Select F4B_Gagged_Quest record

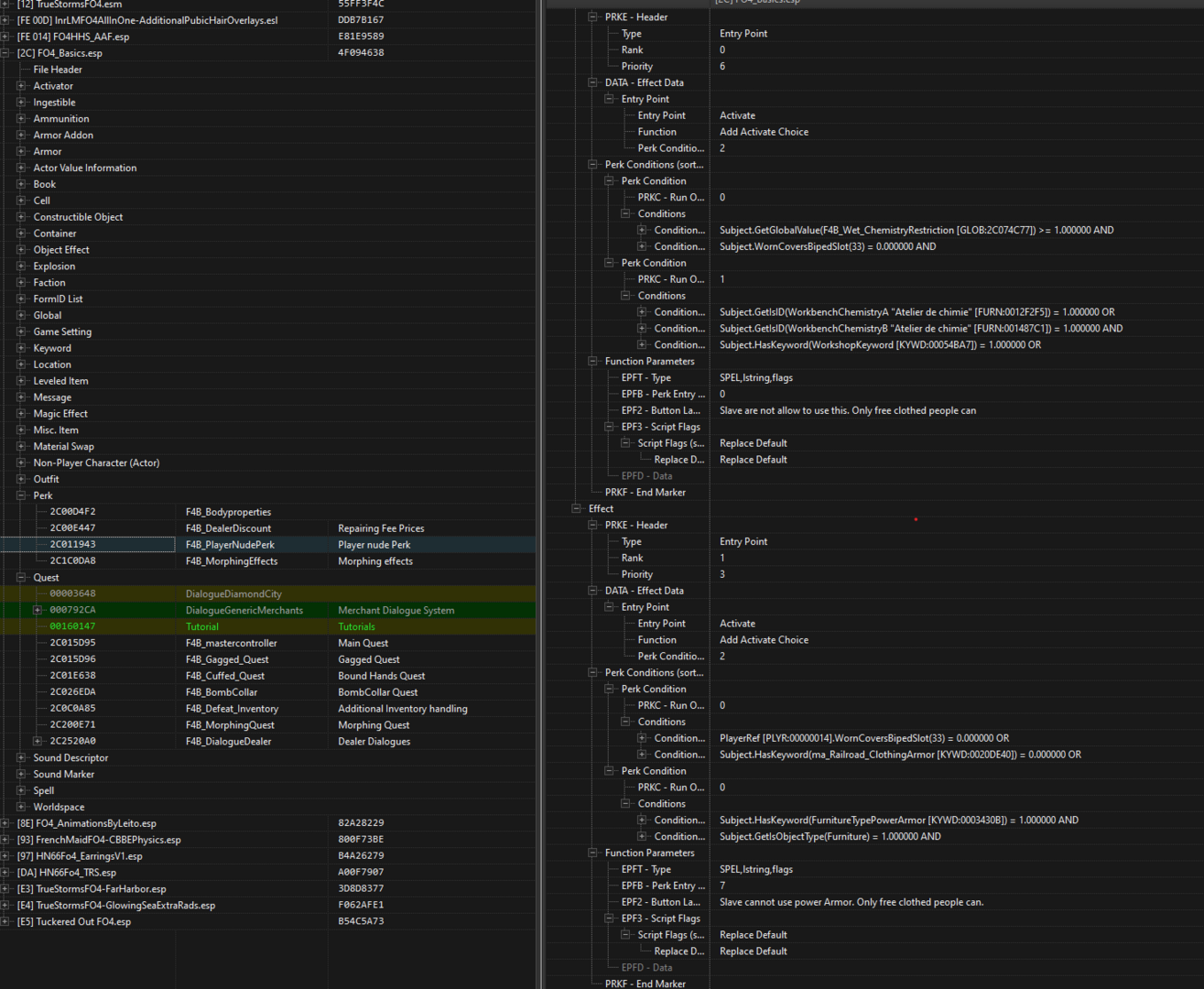(x=267, y=659)
